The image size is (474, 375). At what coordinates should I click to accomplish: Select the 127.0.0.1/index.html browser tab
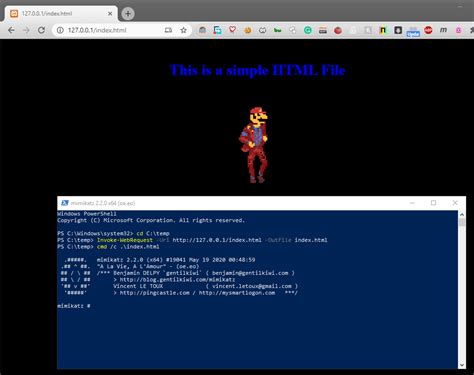coord(61,14)
